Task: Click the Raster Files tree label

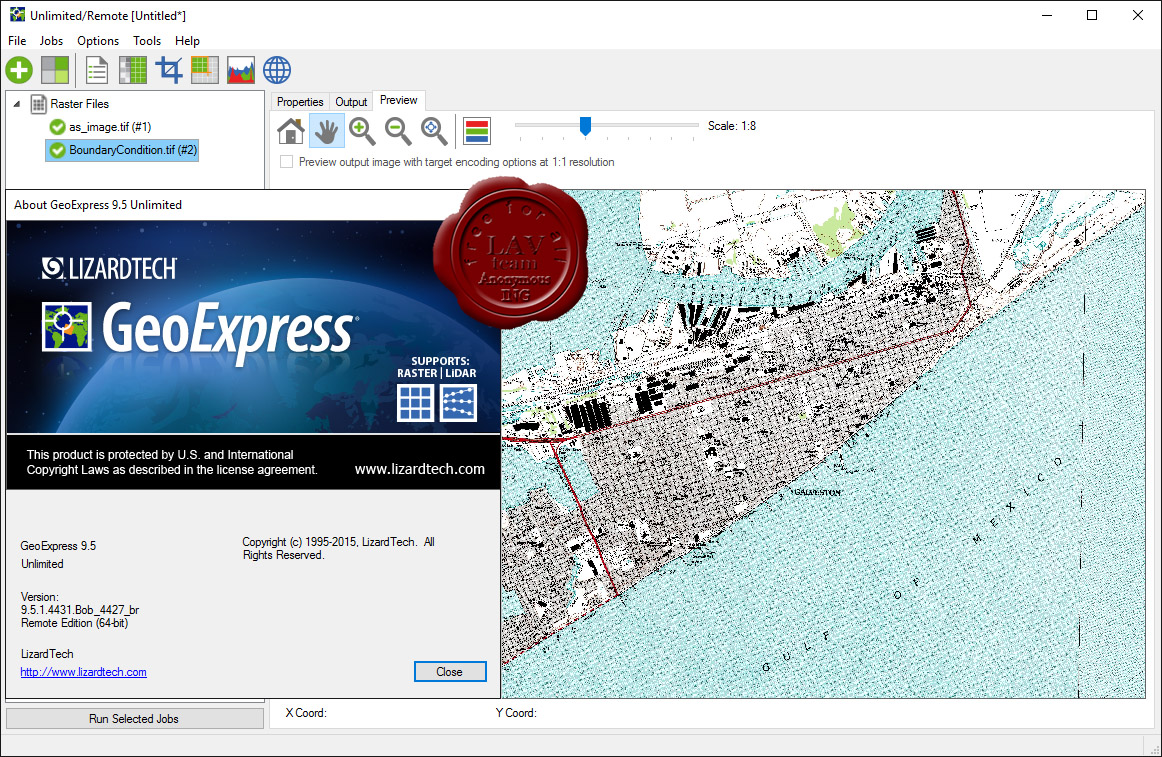Action: point(80,104)
